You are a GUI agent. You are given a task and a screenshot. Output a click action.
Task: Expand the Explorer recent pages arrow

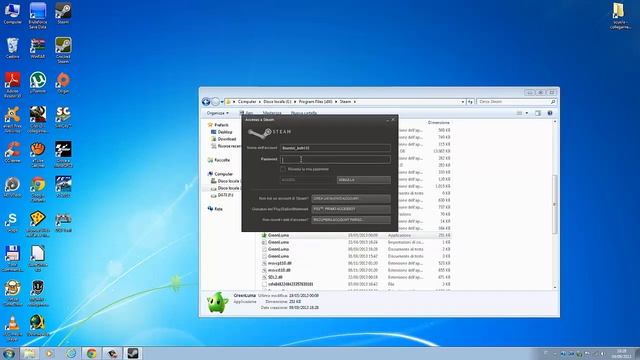222,102
